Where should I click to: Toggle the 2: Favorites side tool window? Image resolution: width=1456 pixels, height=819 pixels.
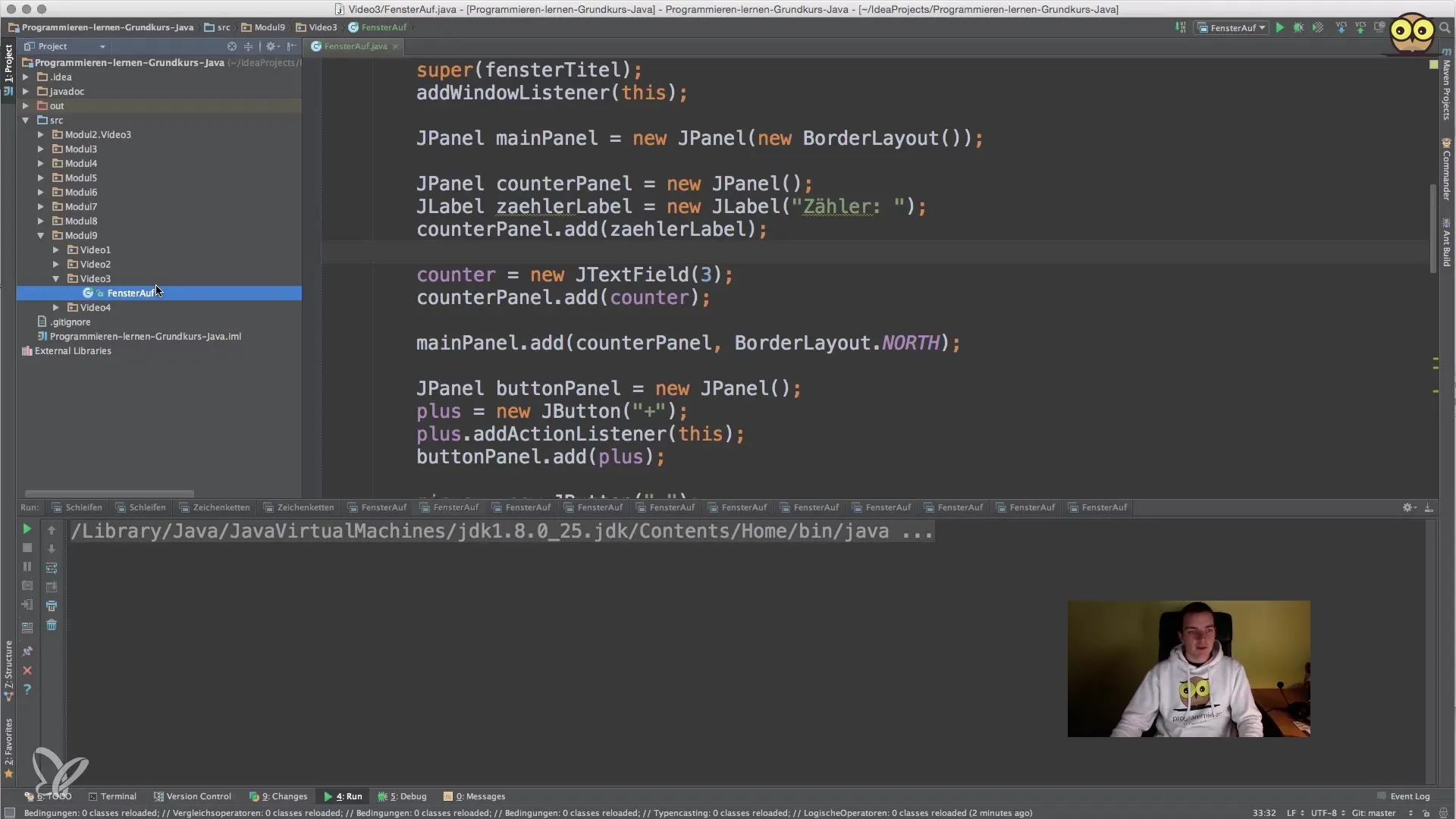tap(8, 748)
